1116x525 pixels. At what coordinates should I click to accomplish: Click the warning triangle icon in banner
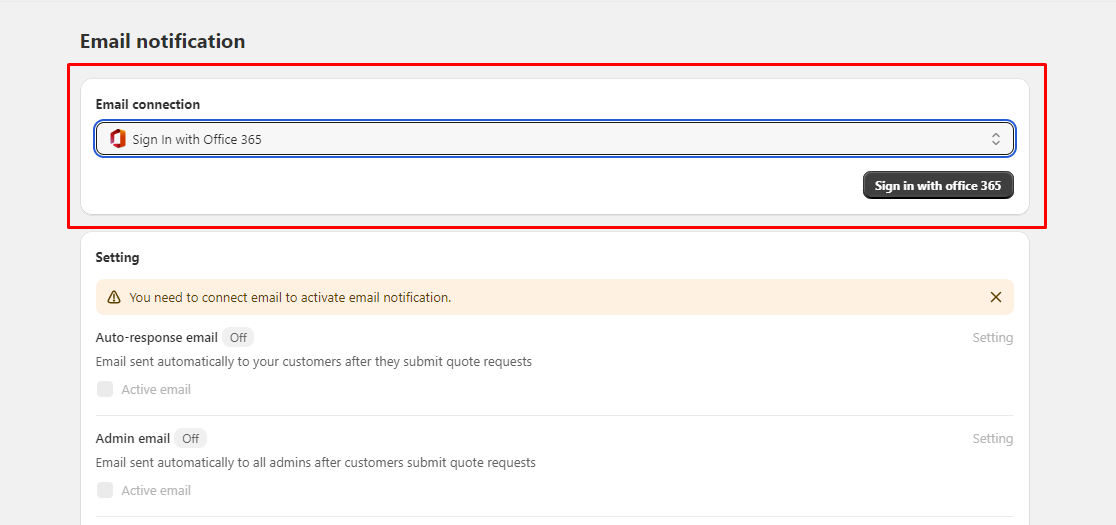tap(114, 297)
